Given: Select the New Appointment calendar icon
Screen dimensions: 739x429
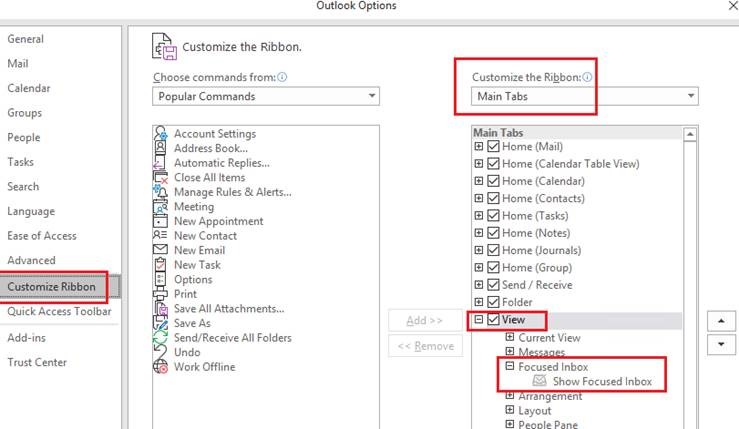Looking at the screenshot, I should (160, 221).
